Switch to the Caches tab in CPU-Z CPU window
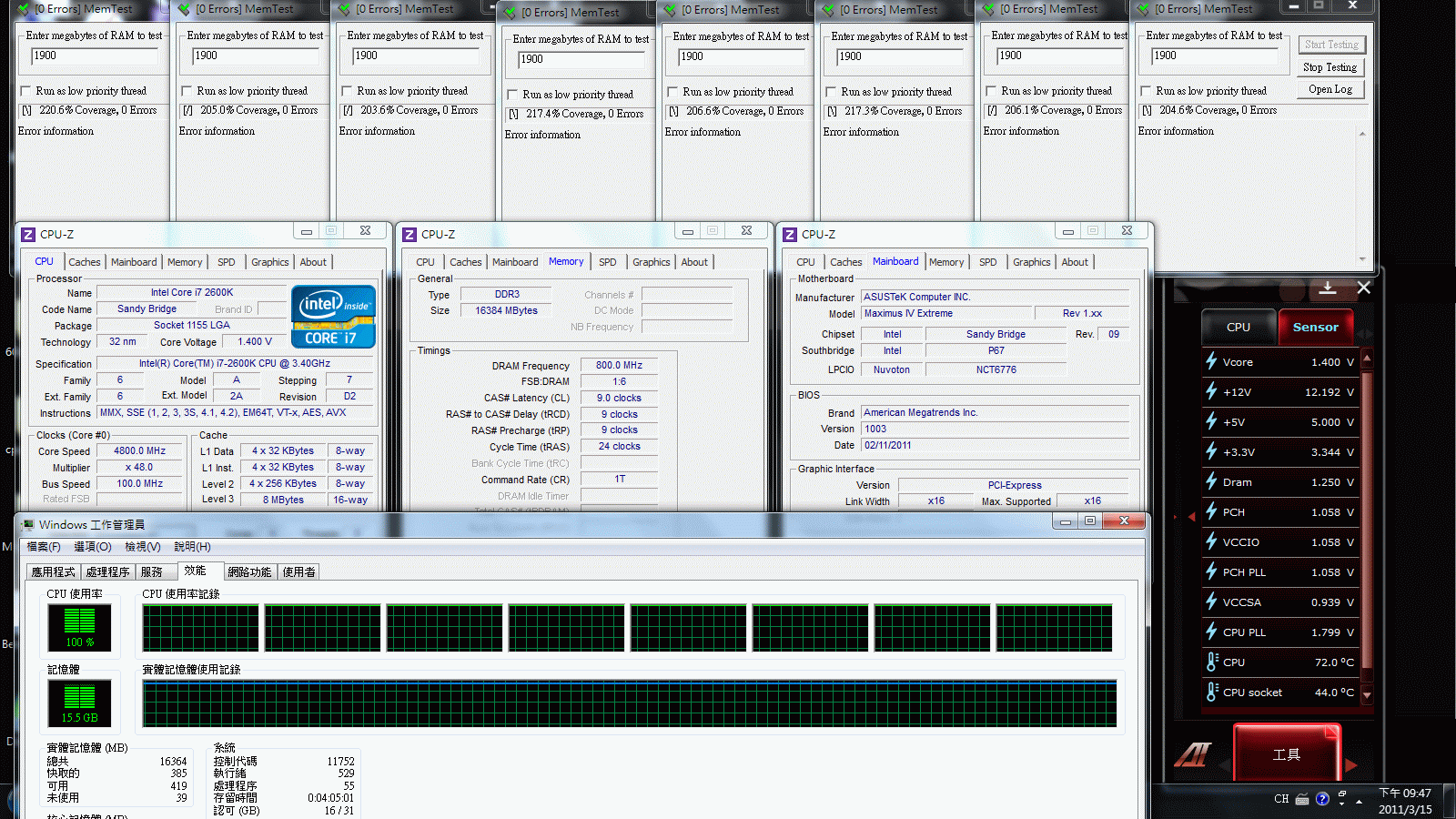This screenshot has height=819, width=1456. point(85,262)
